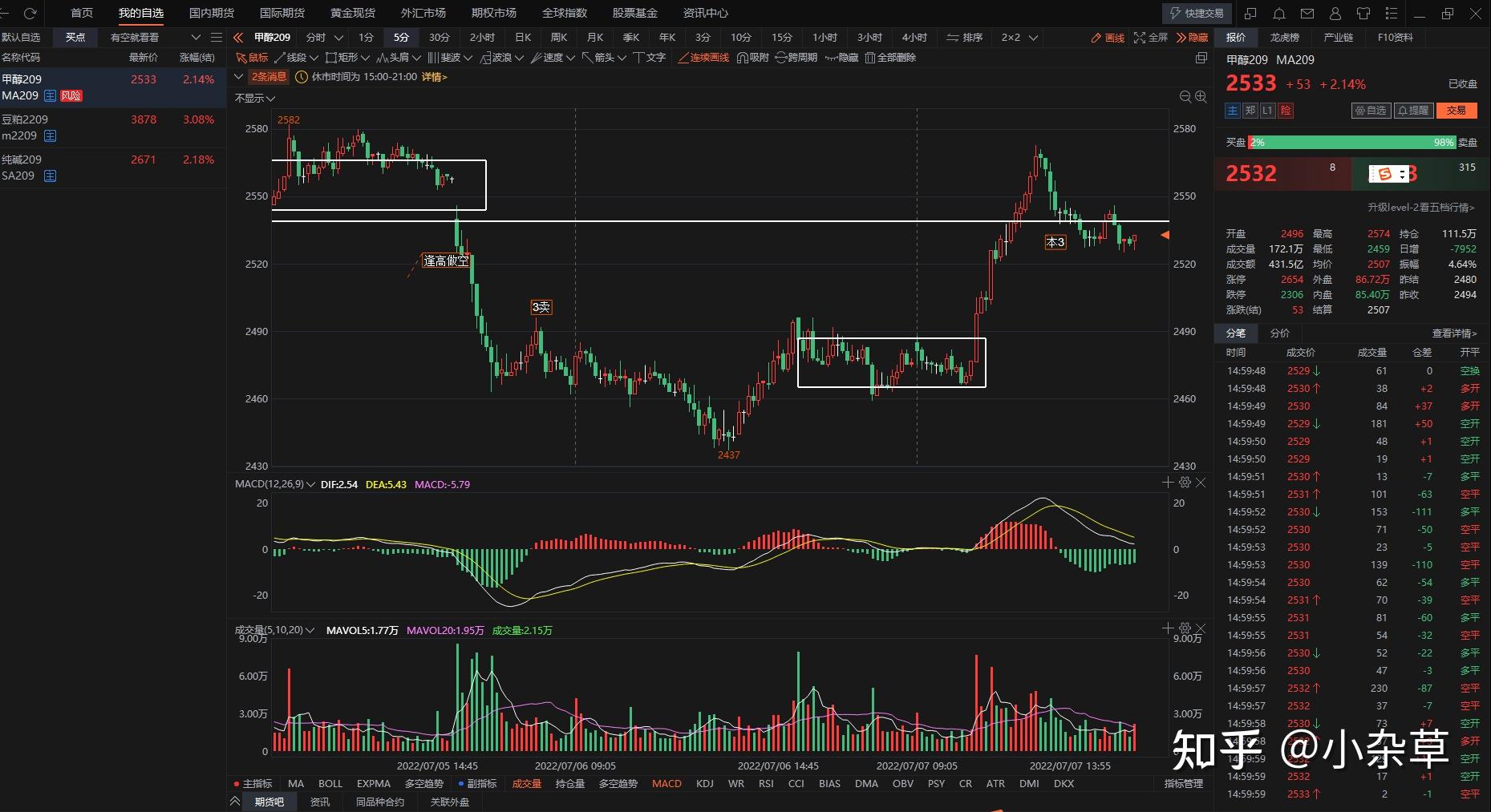Toggle the 隐藏 right panel button
The width and height of the screenshot is (1491, 812).
[1192, 38]
